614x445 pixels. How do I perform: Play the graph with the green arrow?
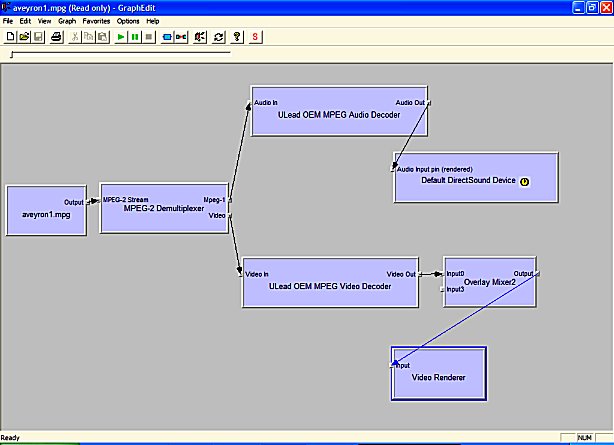121,37
